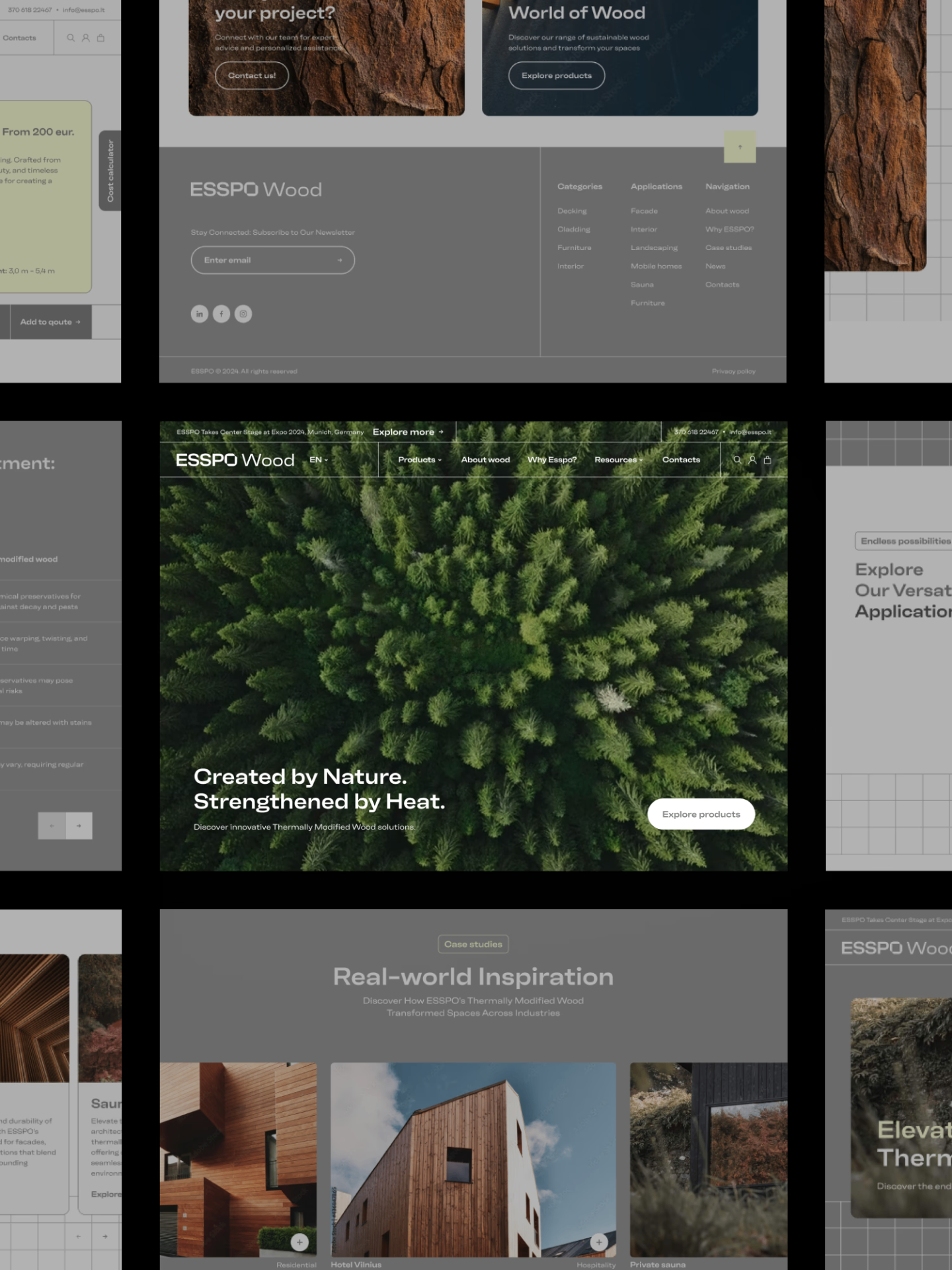
Task: Expand the Resources menu dropdown
Action: pyautogui.click(x=619, y=460)
